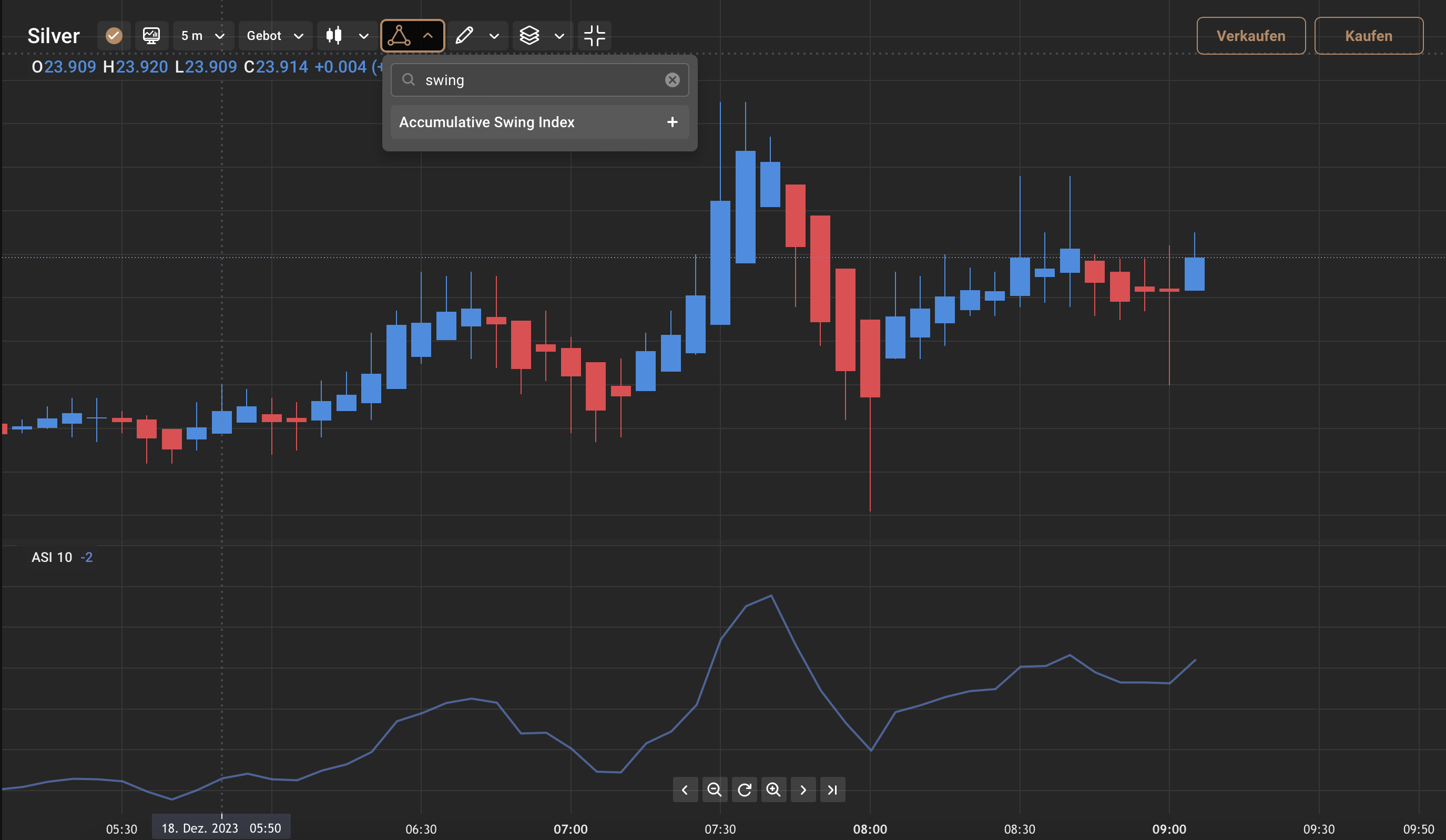1446x840 pixels.
Task: Click the 18. Dez. 2023 05:50 time label
Action: coord(221,828)
